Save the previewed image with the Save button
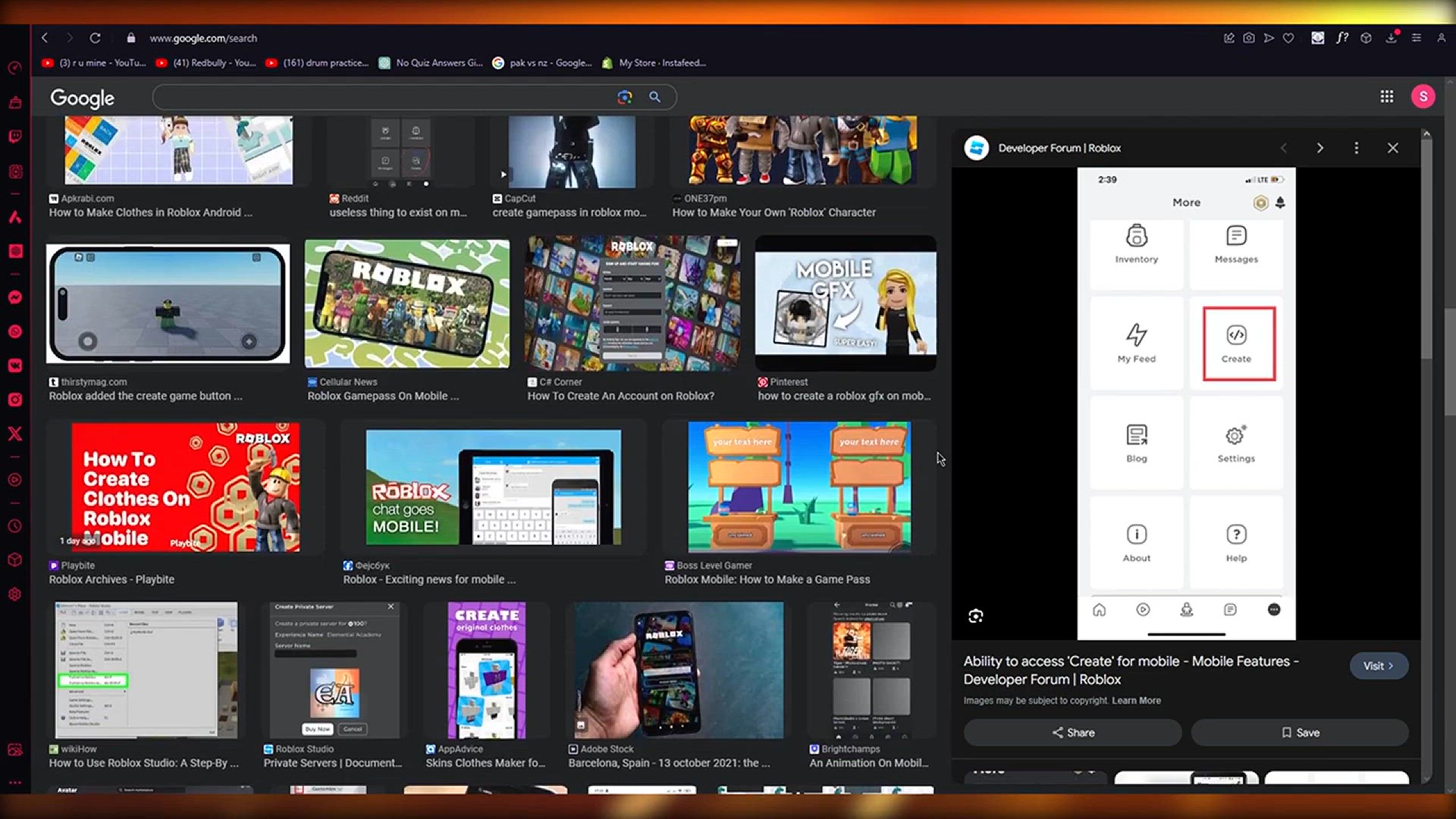Viewport: 1456px width, 819px height. (1300, 733)
